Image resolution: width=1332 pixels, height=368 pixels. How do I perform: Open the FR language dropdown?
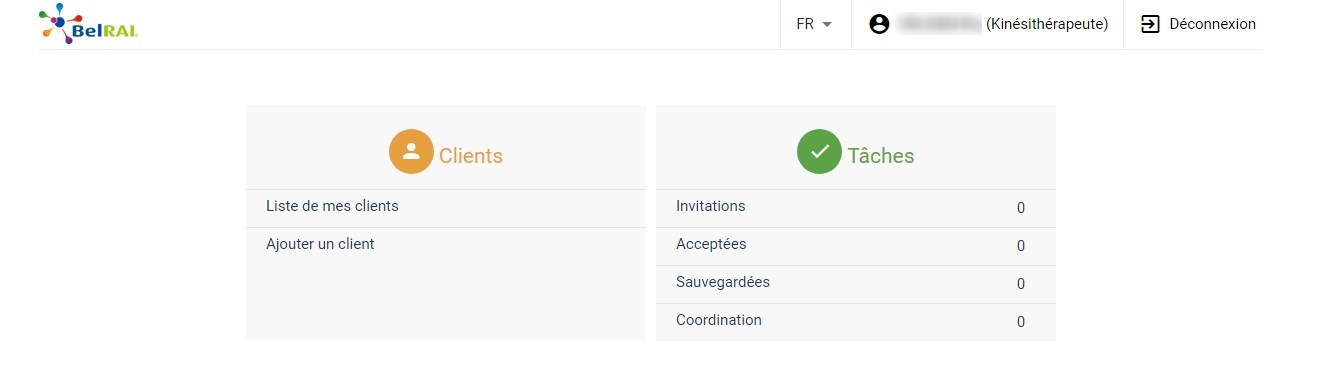click(x=815, y=24)
